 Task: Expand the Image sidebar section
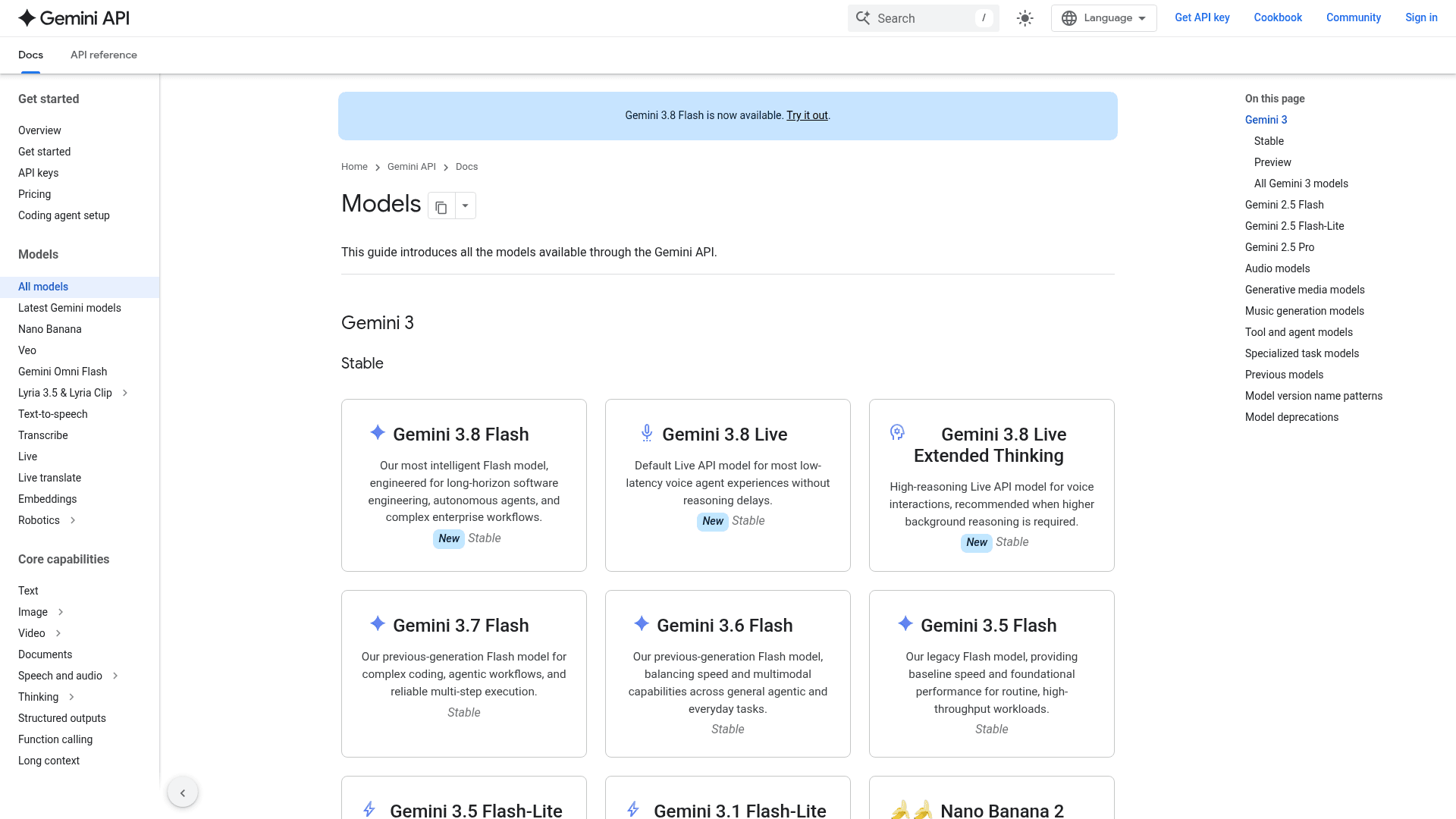(61, 612)
